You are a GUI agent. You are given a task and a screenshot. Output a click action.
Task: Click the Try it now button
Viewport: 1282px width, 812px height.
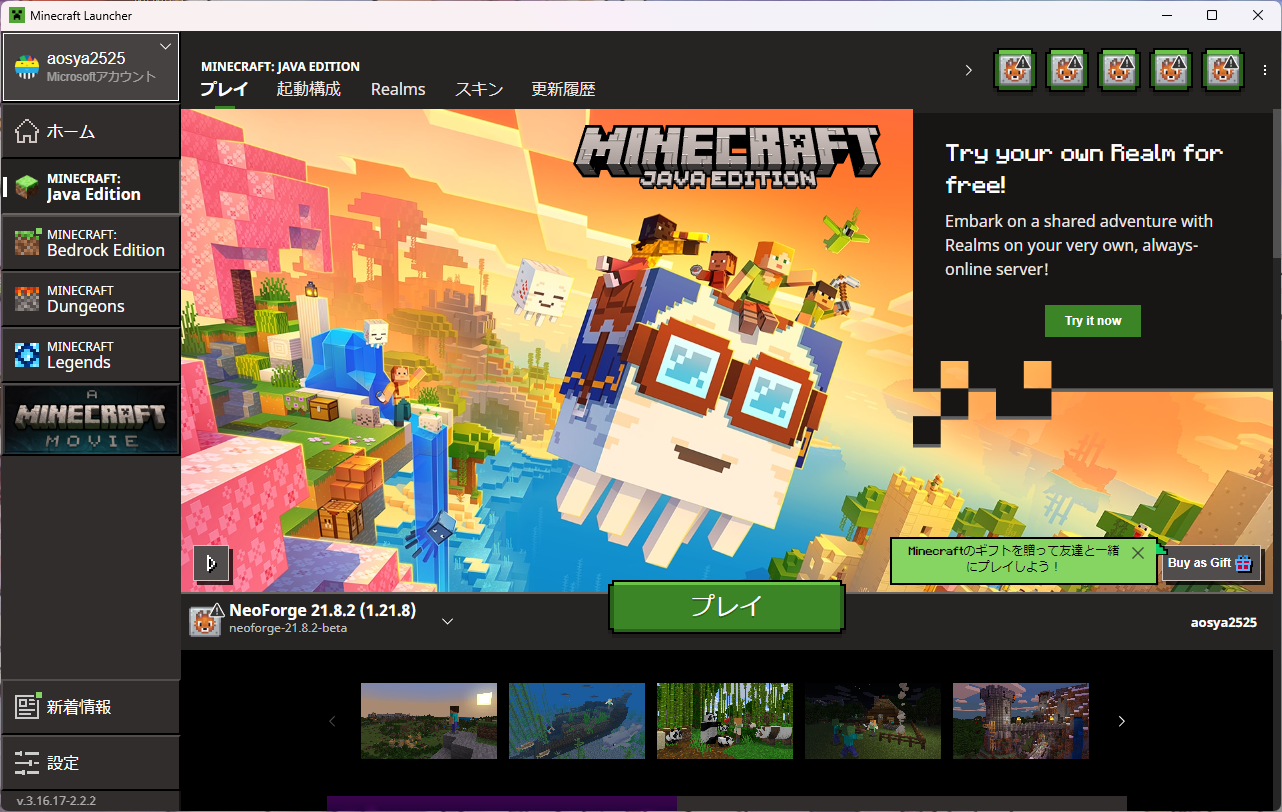pos(1092,321)
